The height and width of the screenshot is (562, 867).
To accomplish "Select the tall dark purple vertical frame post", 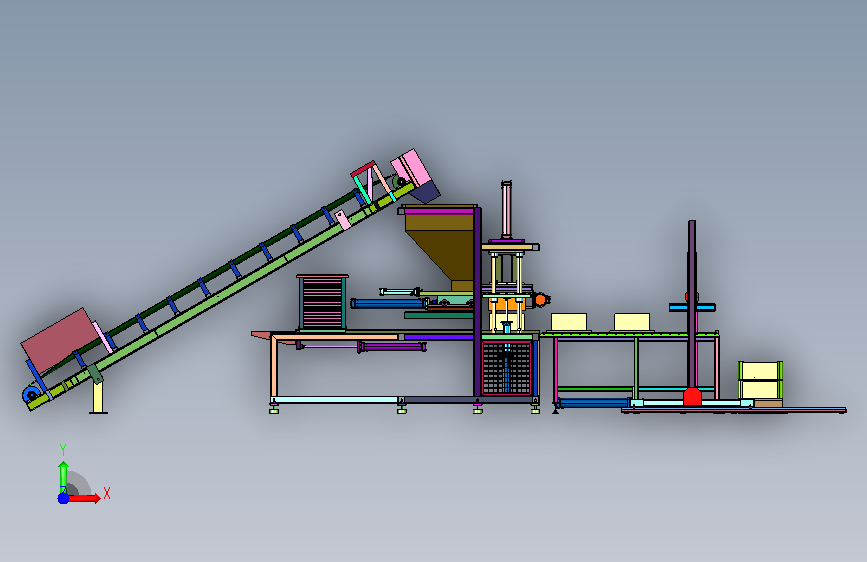I will pyautogui.click(x=477, y=302).
